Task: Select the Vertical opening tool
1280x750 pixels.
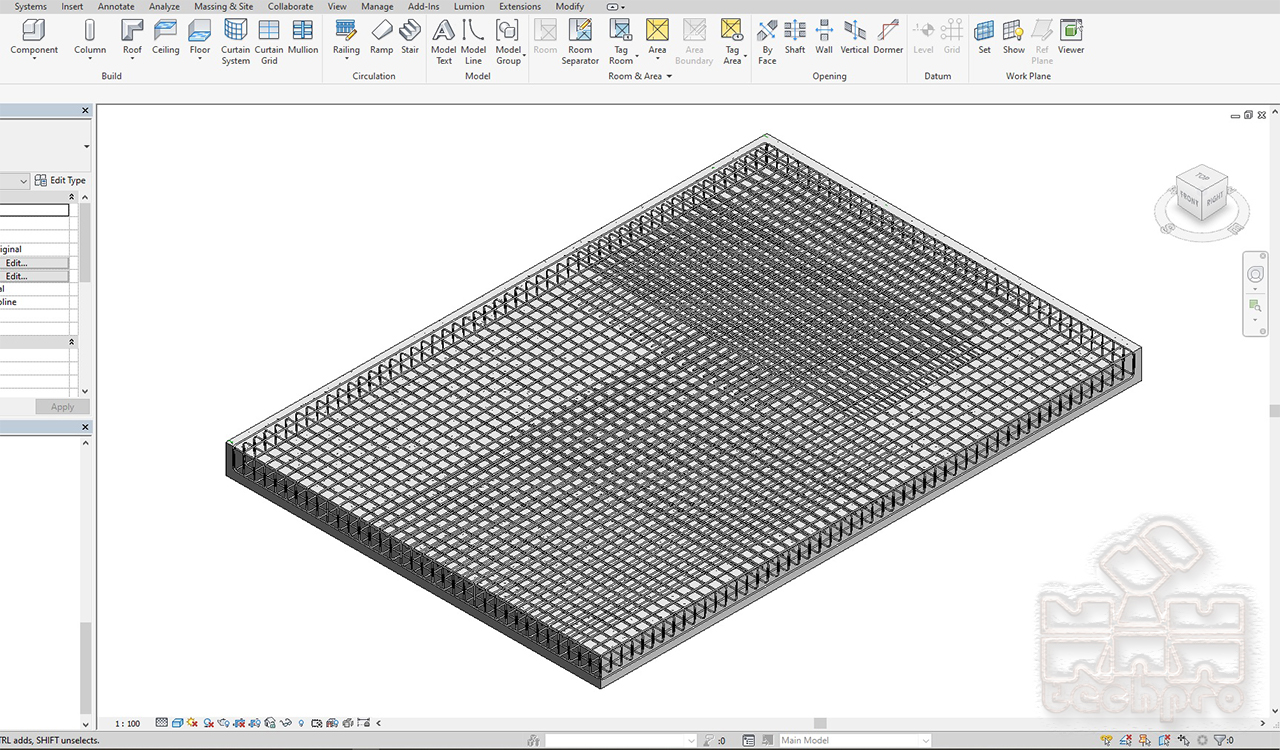Action: pyautogui.click(x=855, y=37)
